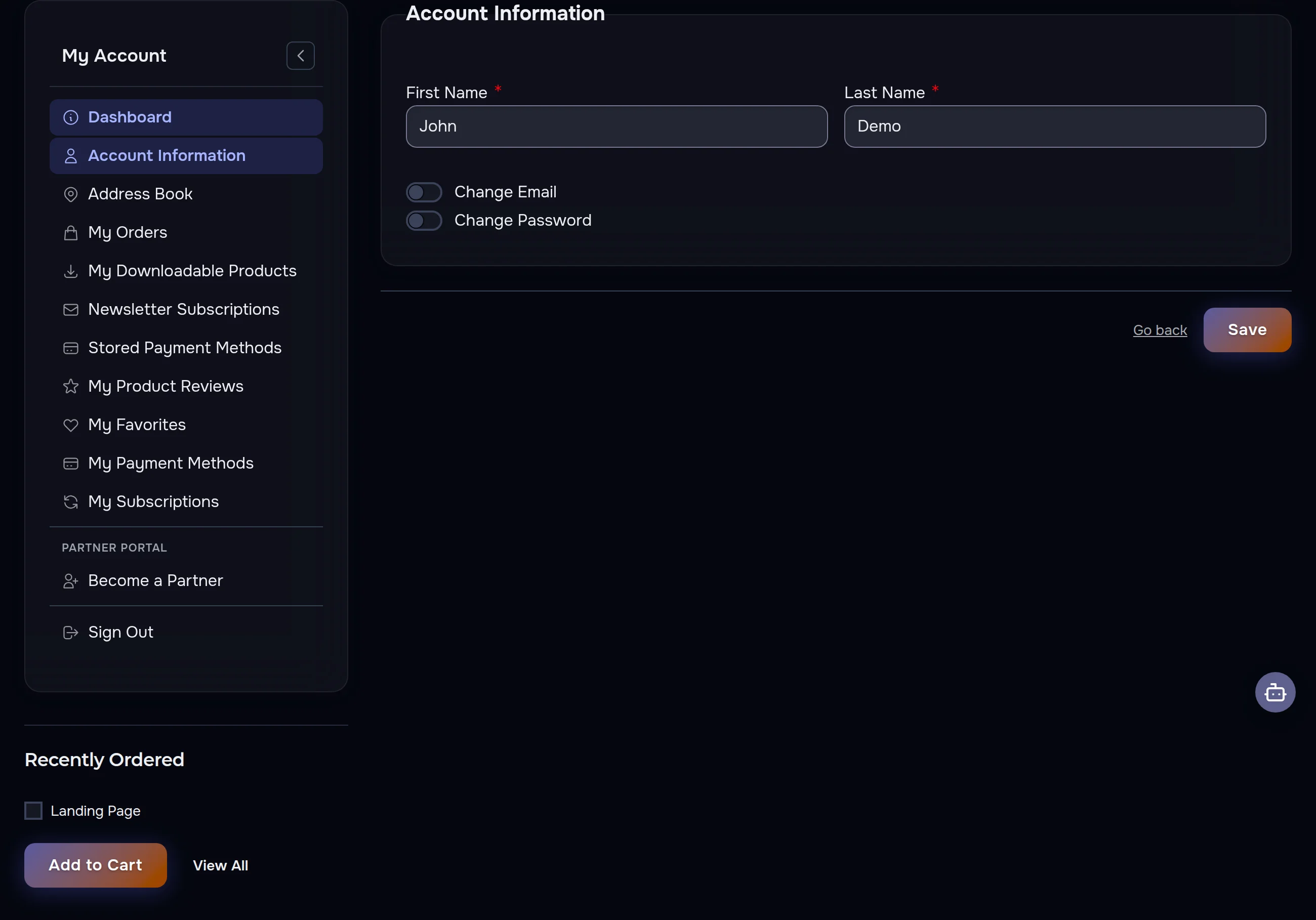Open My Product Reviews
The image size is (1316, 920).
pyautogui.click(x=186, y=386)
